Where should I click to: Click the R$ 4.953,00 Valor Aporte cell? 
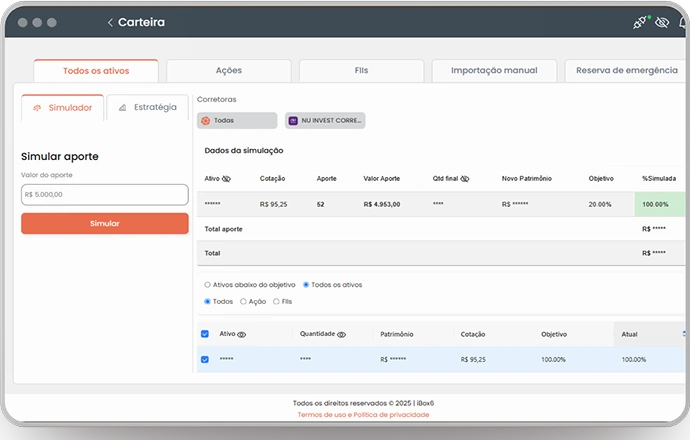[x=382, y=205]
